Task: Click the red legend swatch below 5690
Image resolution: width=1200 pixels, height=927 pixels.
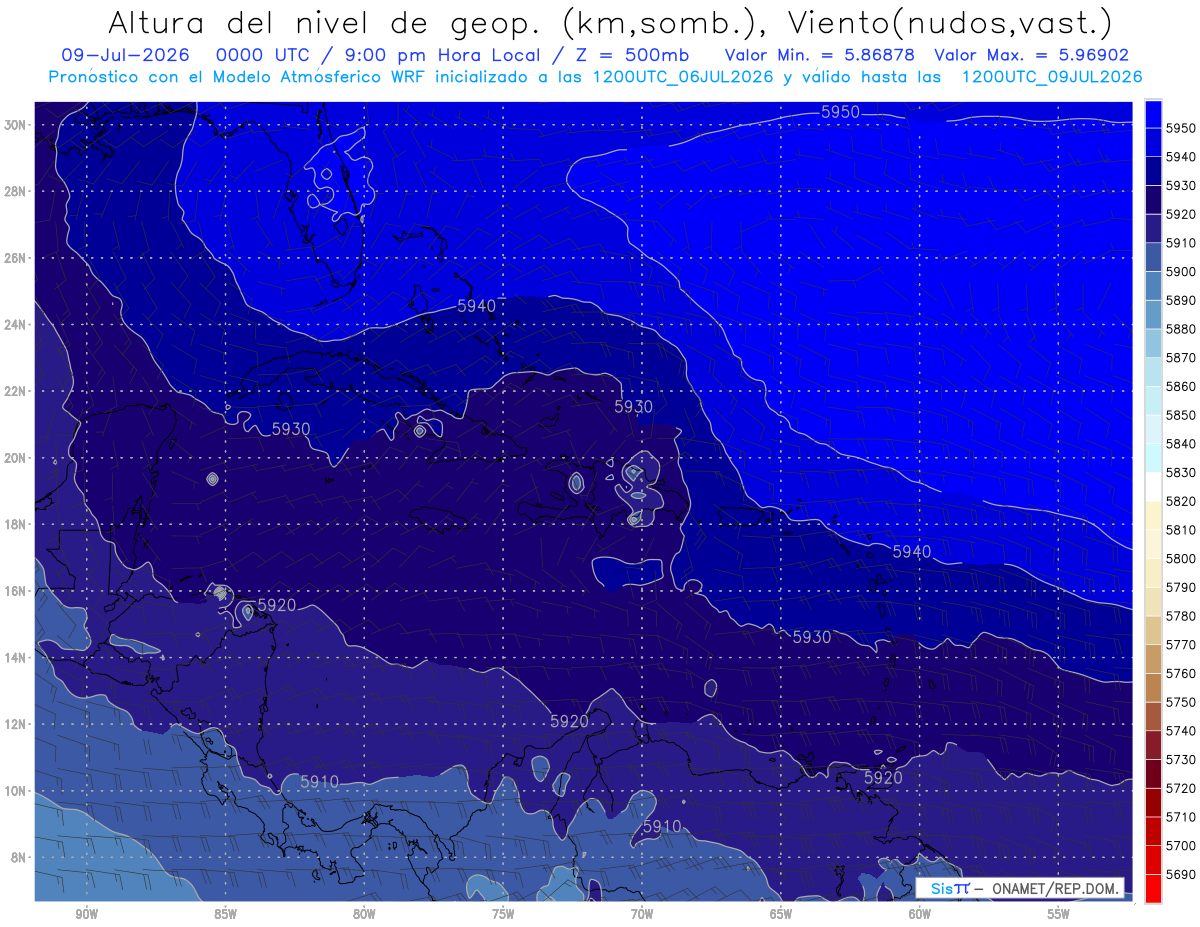Action: tap(1153, 887)
